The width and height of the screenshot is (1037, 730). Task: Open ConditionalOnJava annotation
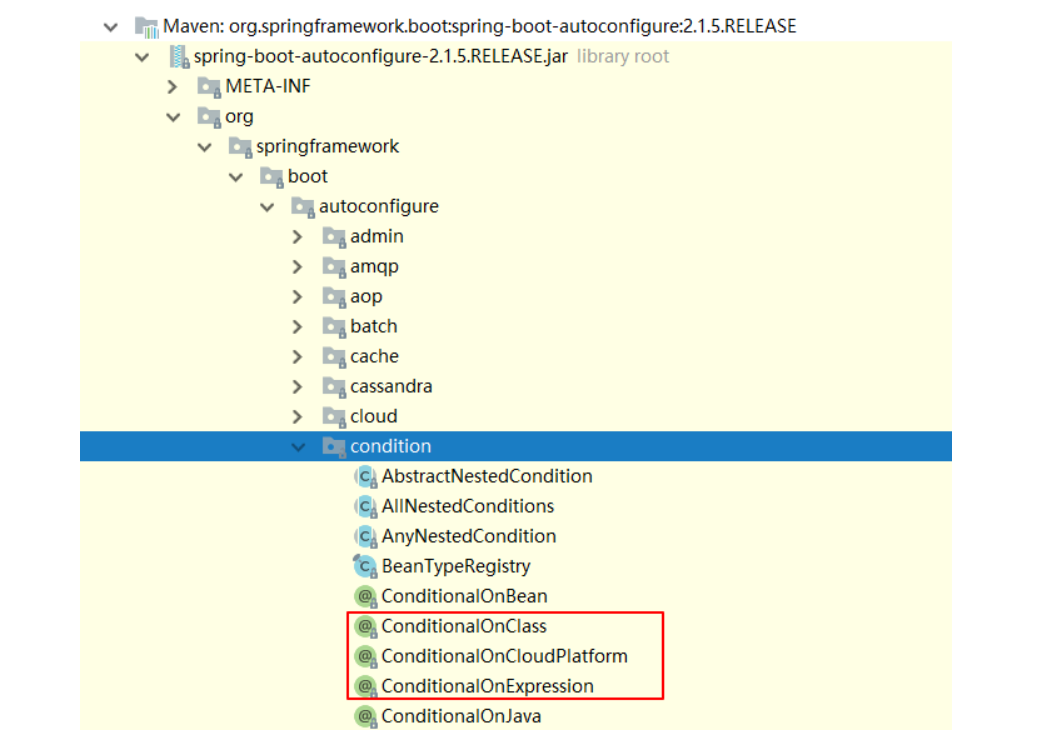pos(461,716)
